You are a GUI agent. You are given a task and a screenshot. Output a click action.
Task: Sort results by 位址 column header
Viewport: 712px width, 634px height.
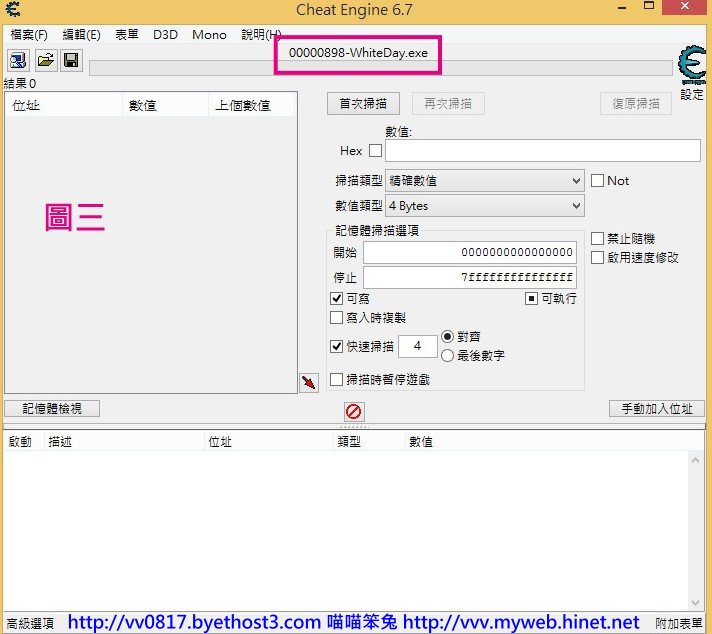pyautogui.click(x=64, y=105)
